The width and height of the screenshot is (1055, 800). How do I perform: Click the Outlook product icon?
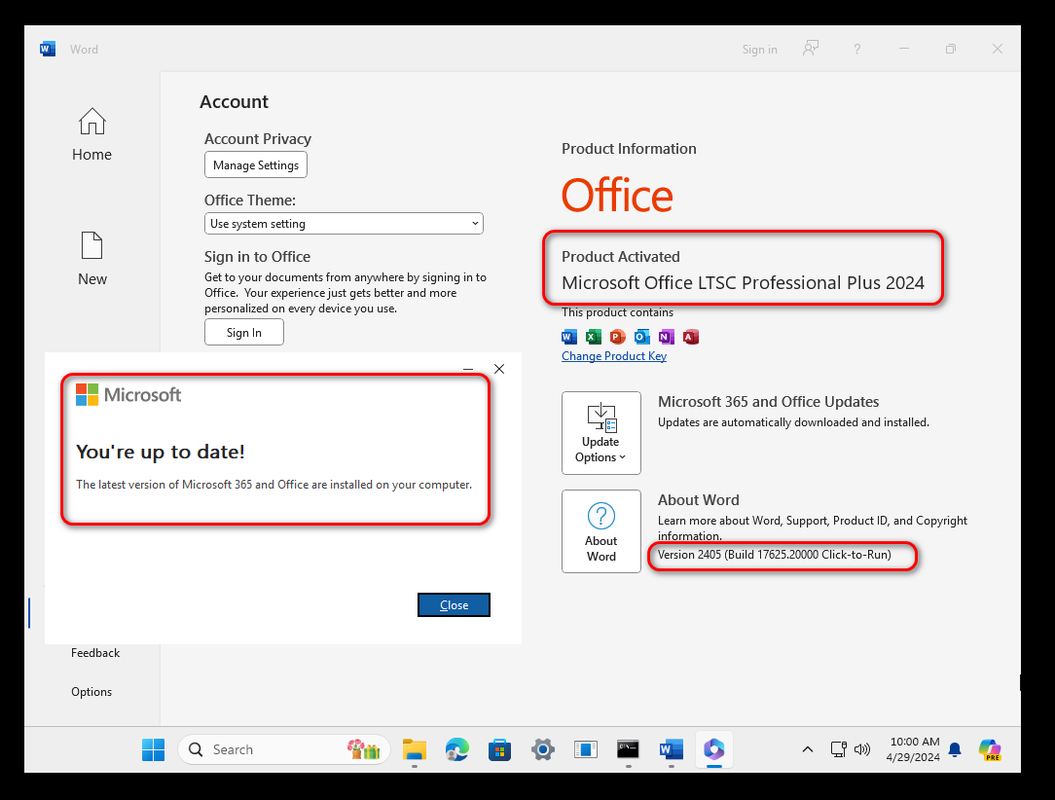(x=642, y=336)
